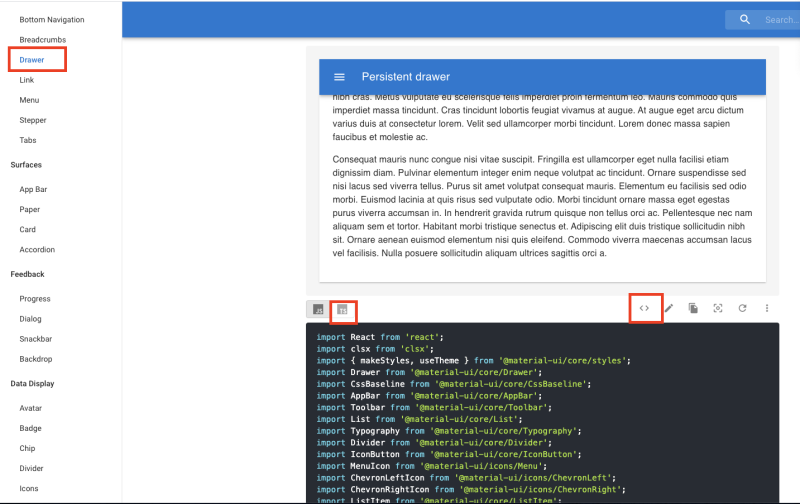Go to the App Bar page
The image size is (800, 504).
click(x=33, y=189)
